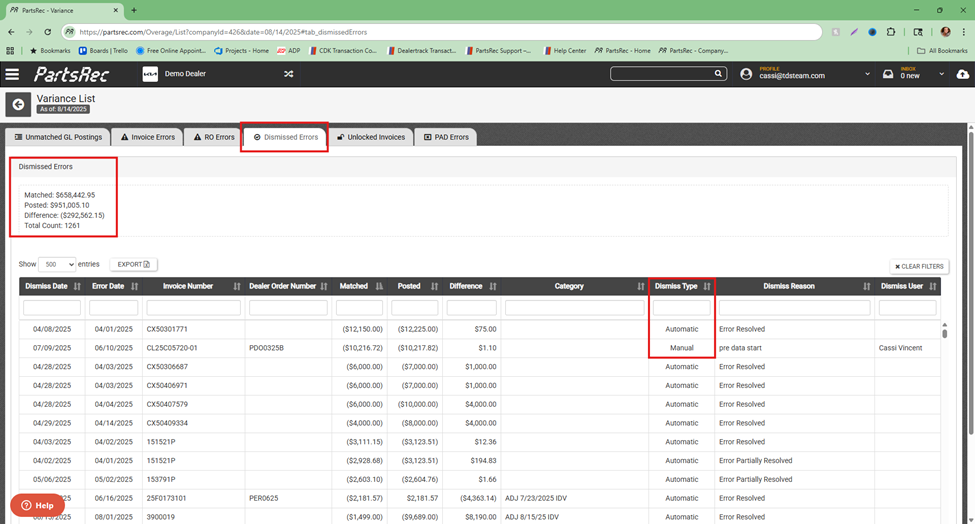Viewport: 975px width, 524px height.
Task: Open the All Bookmarks folder
Action: 942,50
